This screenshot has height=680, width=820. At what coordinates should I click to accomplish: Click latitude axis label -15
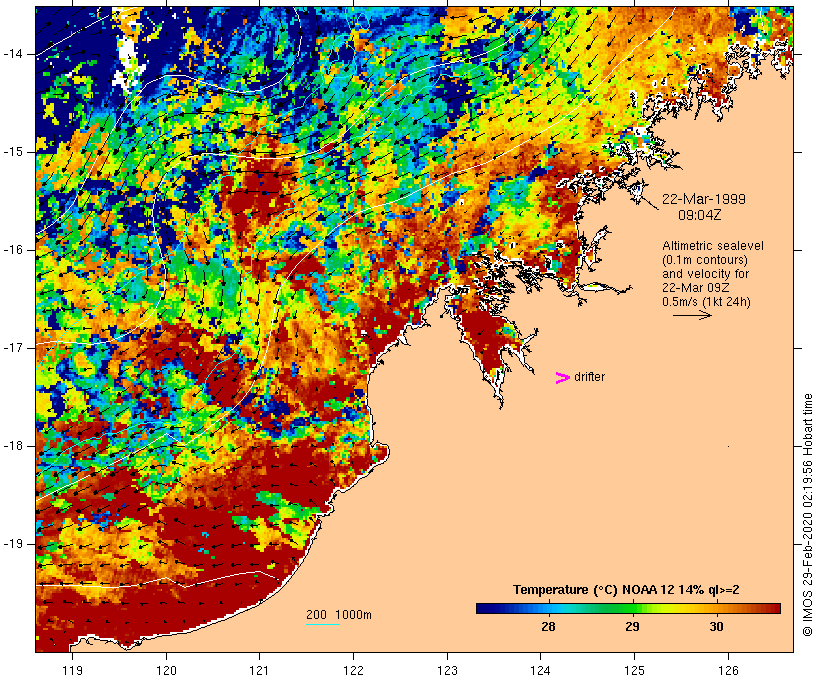click(13, 152)
